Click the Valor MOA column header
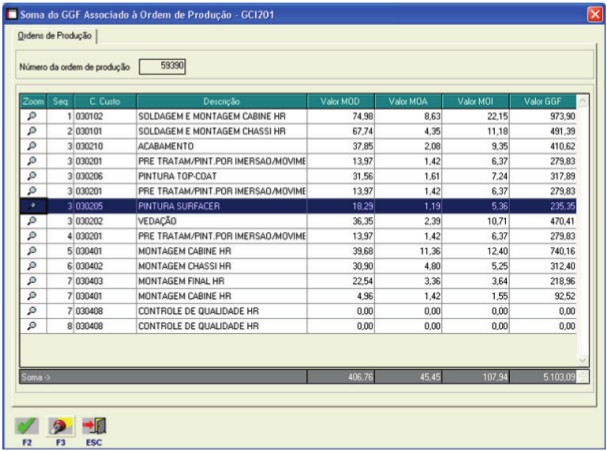The image size is (607, 451). click(x=408, y=101)
